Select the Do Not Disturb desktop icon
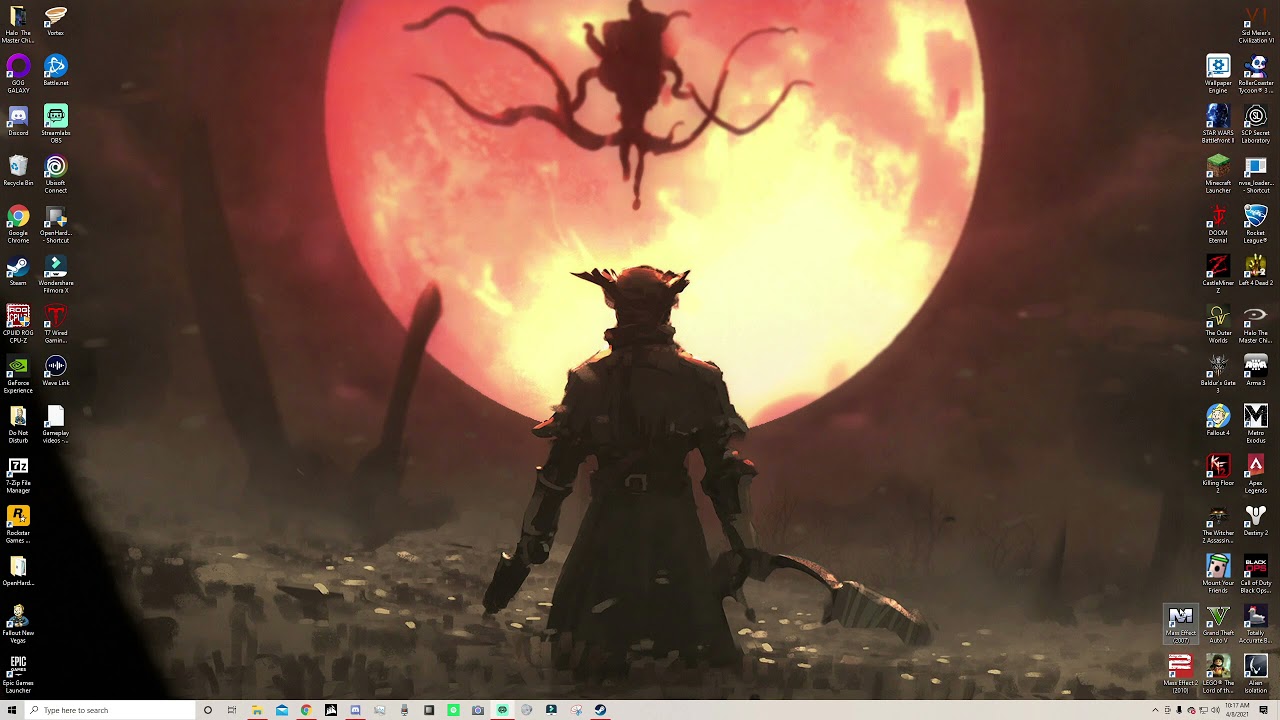 (x=18, y=425)
